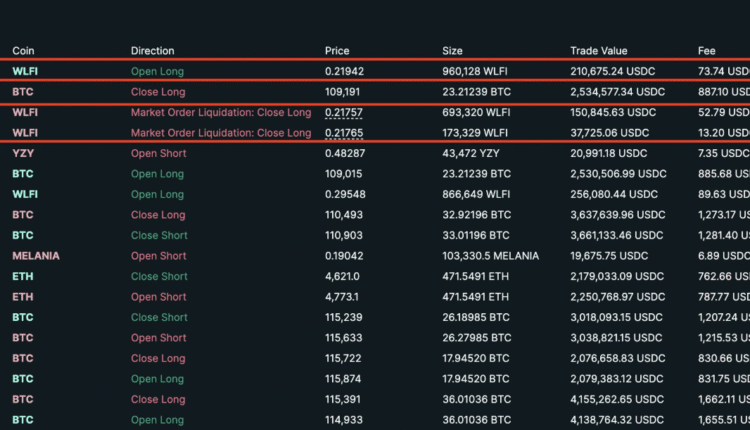The height and width of the screenshot is (430, 750).
Task: Click the trade value 210,675.24 USDC
Action: (617, 71)
